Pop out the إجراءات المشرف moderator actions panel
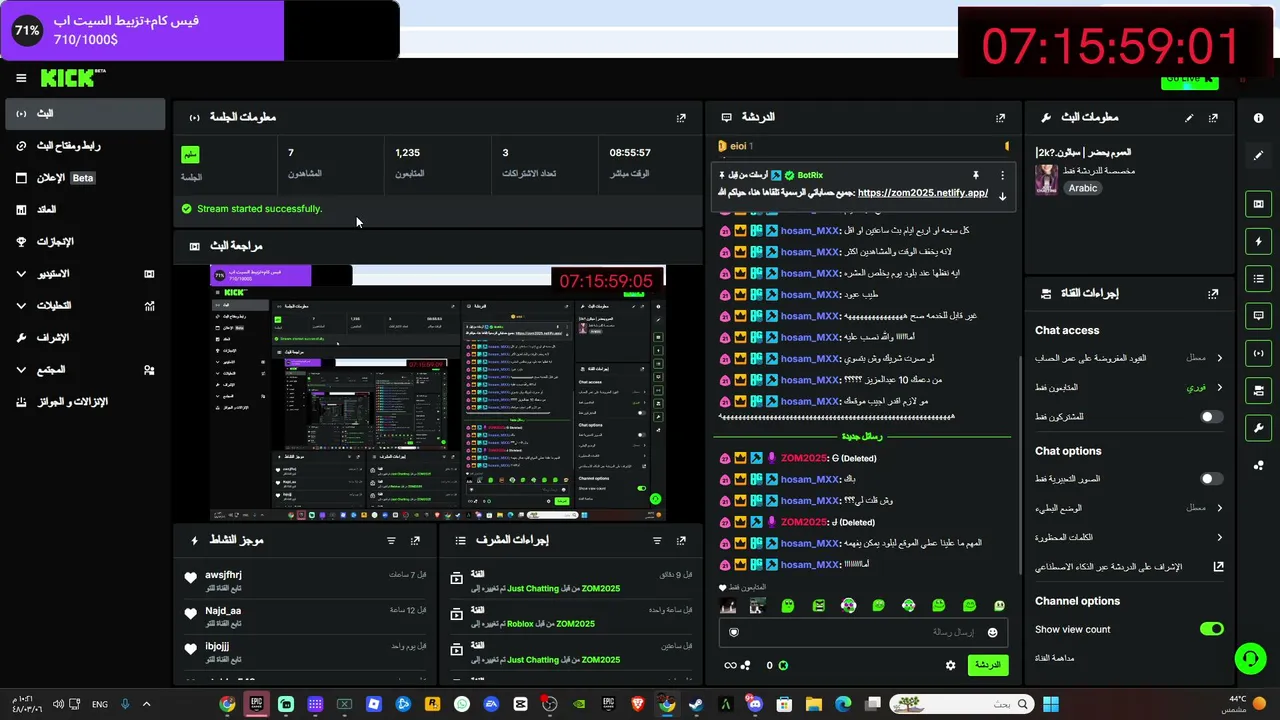The image size is (1280, 720). point(681,540)
